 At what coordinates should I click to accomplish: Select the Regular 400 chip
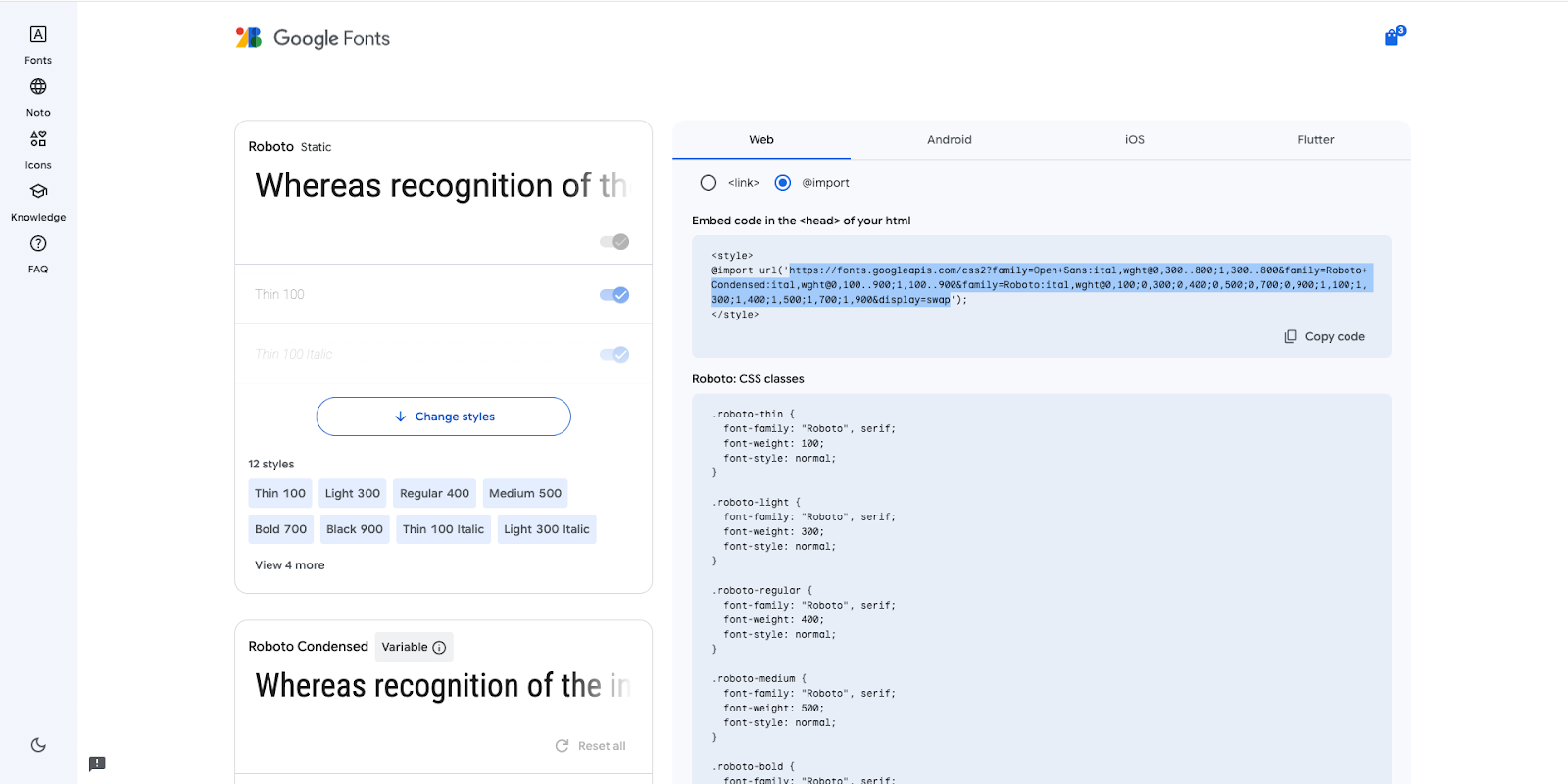pyautogui.click(x=434, y=494)
